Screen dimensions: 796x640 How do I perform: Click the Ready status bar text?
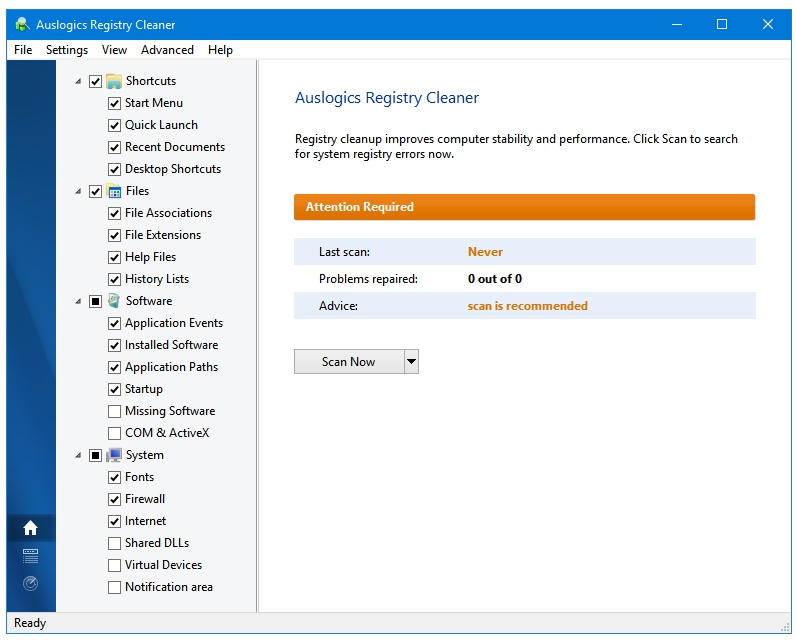point(30,623)
